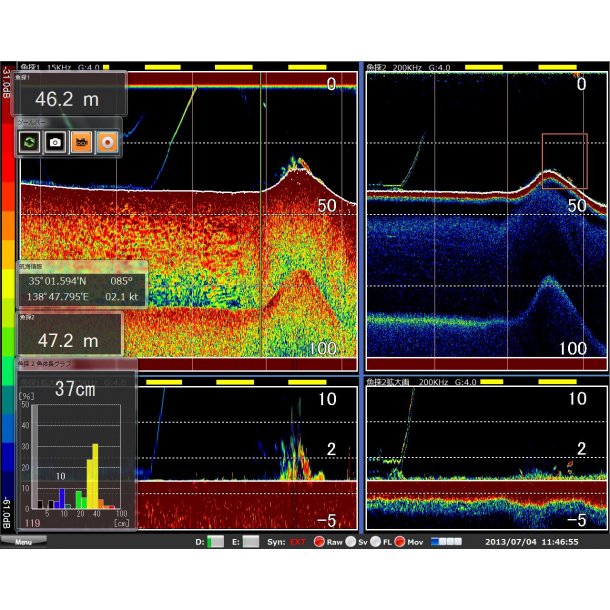Click the longitude 138°47.795'E value
The height and width of the screenshot is (610, 610).
tap(58, 297)
